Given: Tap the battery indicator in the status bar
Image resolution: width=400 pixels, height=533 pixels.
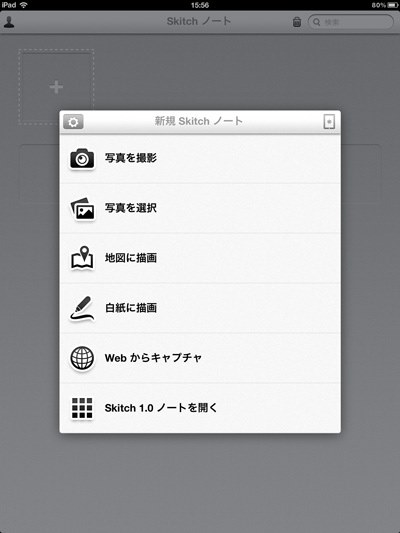Looking at the screenshot, I should click(393, 5).
